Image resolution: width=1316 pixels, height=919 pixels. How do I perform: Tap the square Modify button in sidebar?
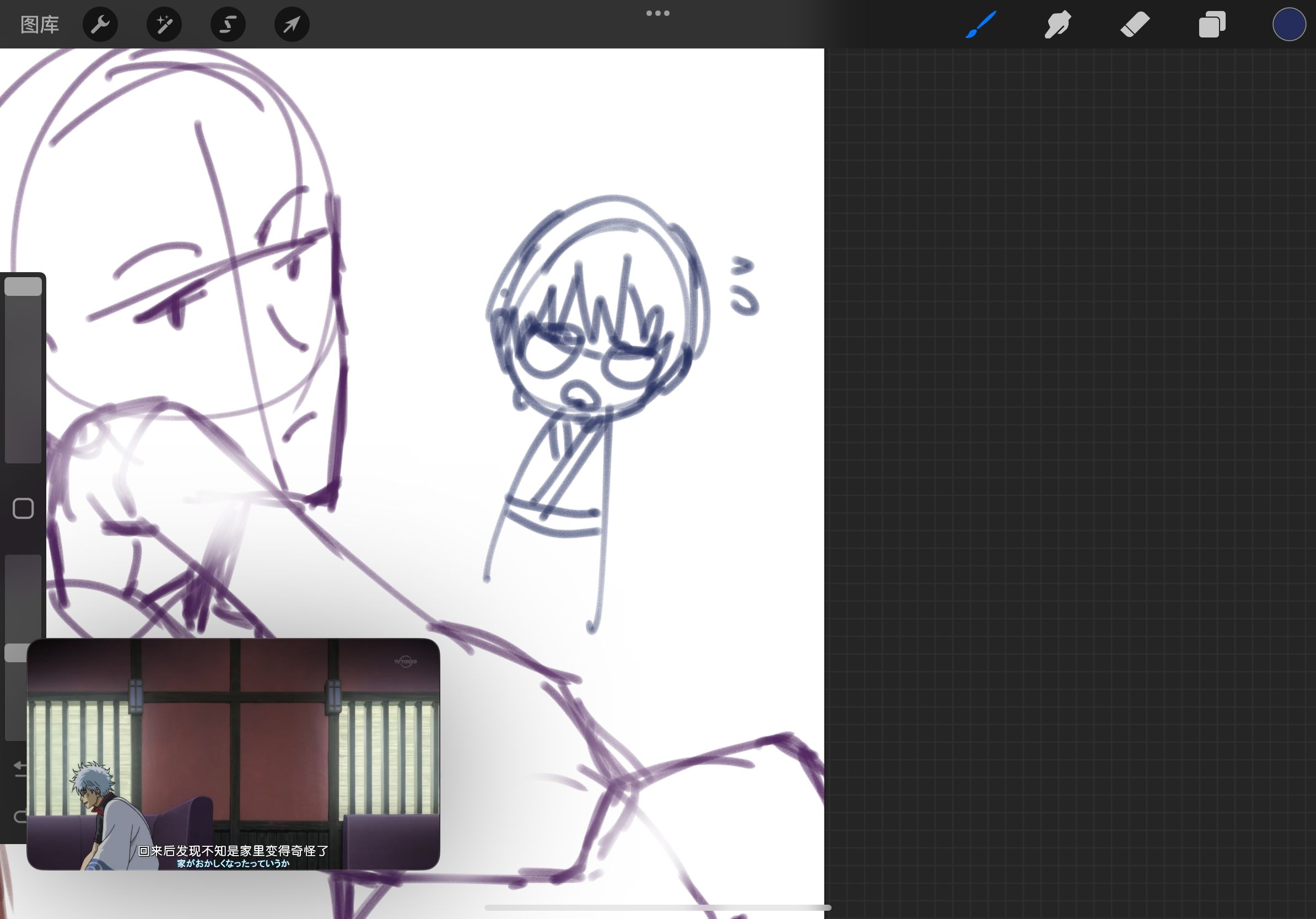click(23, 508)
